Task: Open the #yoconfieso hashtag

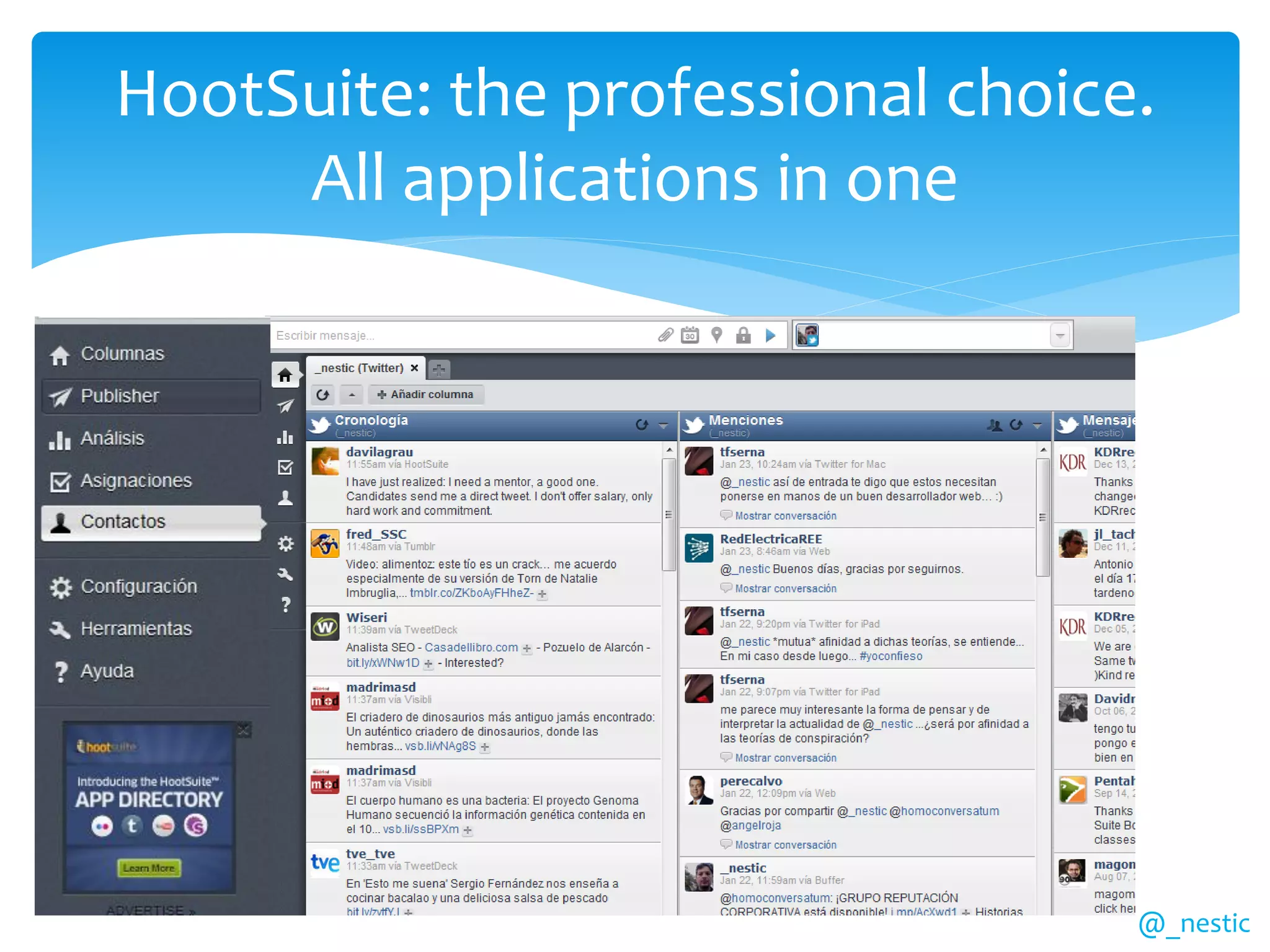Action: [891, 656]
